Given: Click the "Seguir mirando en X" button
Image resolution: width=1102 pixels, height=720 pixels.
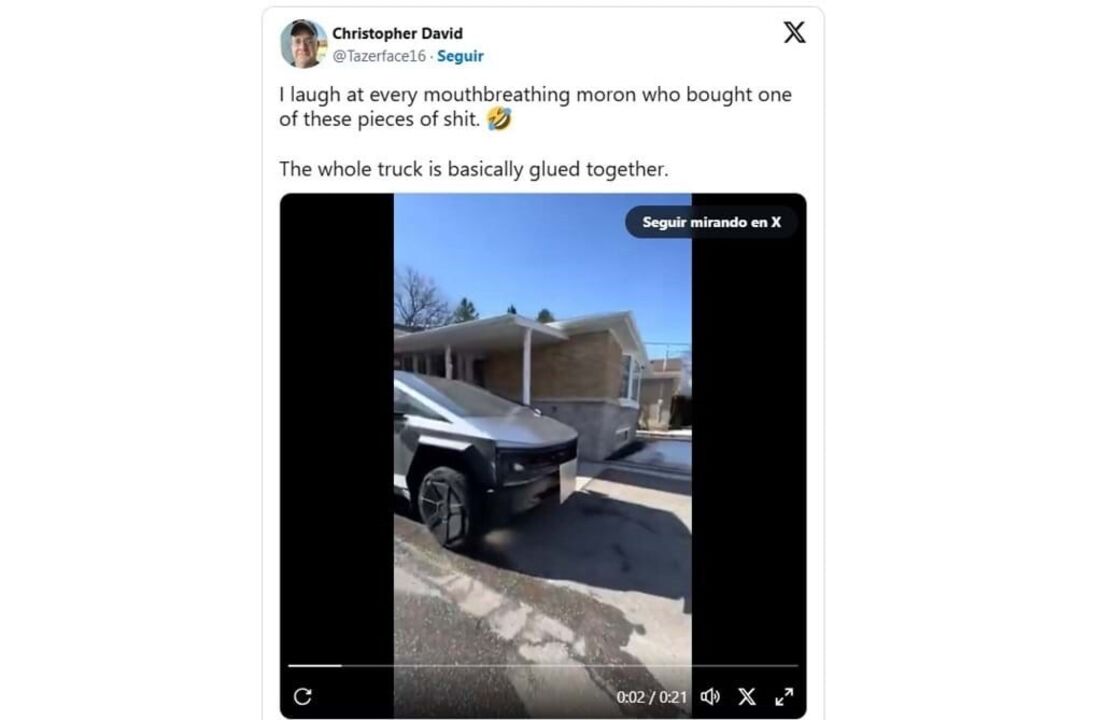Looking at the screenshot, I should click(711, 222).
